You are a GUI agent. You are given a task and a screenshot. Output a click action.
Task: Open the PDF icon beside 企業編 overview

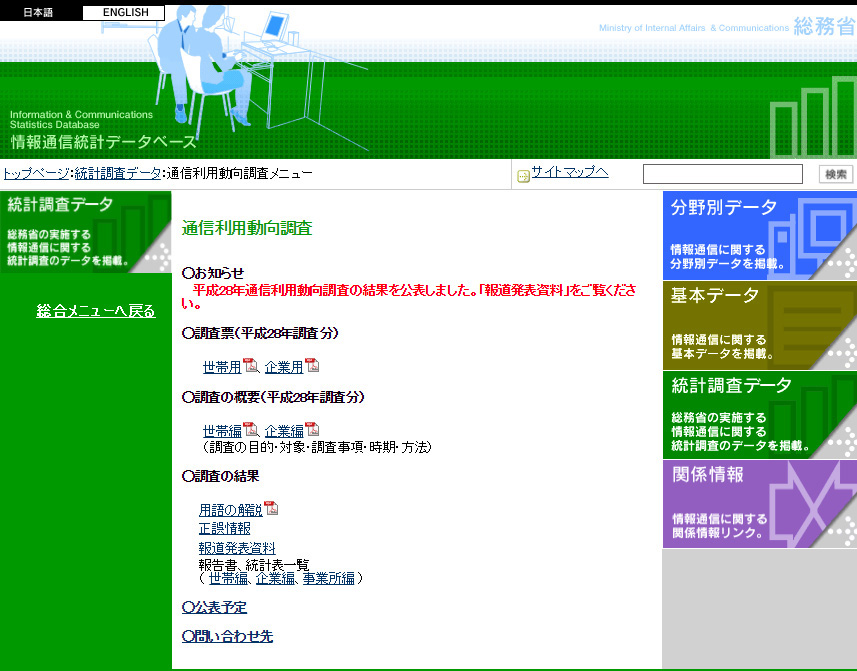(312, 429)
